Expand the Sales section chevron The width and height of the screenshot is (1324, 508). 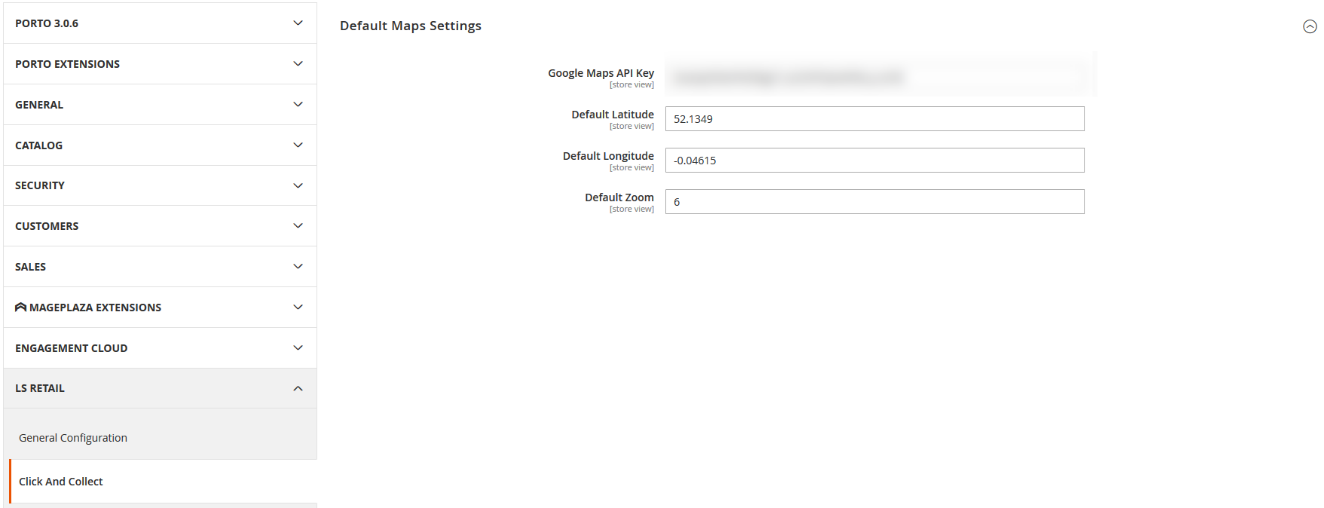click(297, 267)
